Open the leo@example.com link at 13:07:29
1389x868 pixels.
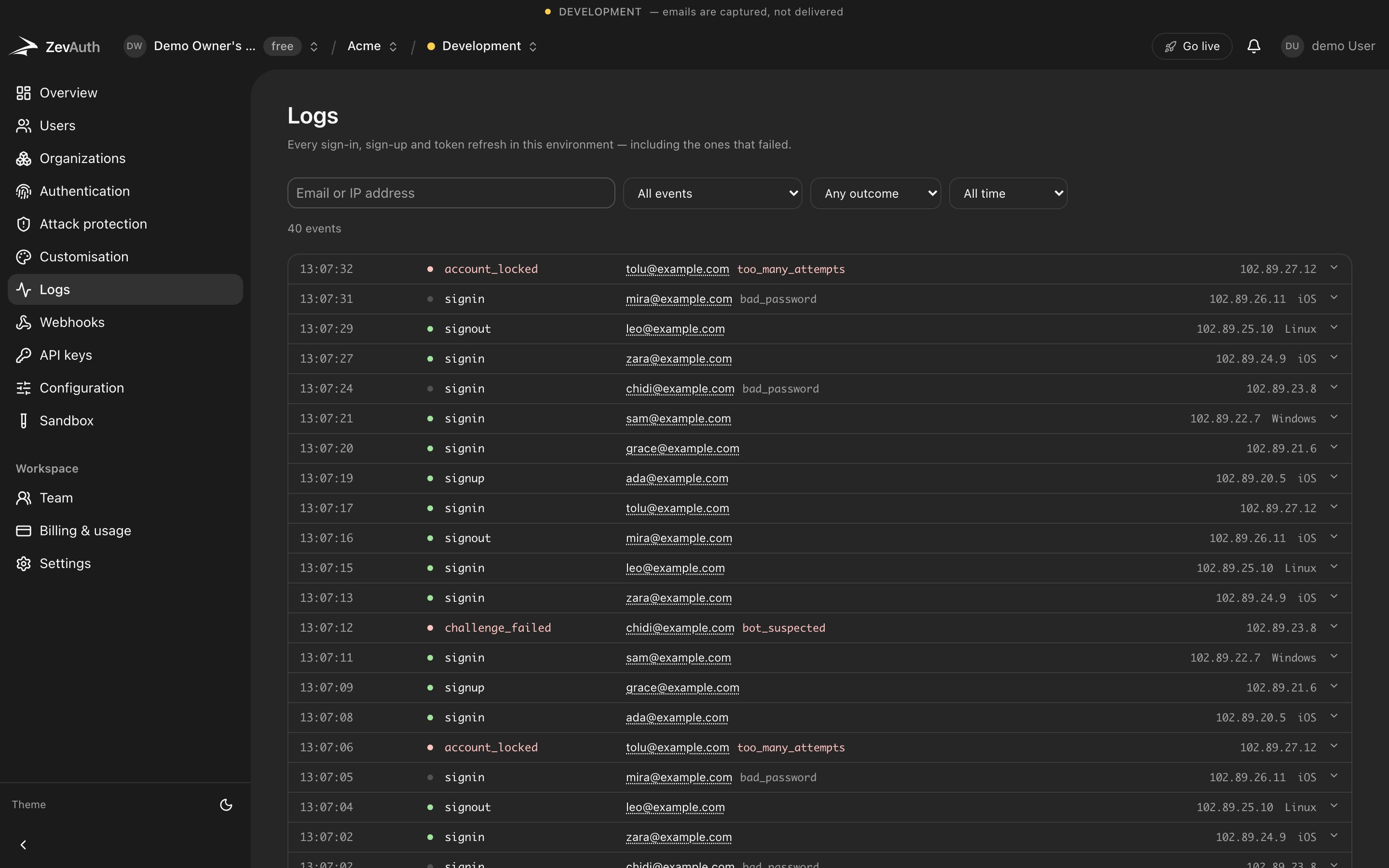point(675,329)
